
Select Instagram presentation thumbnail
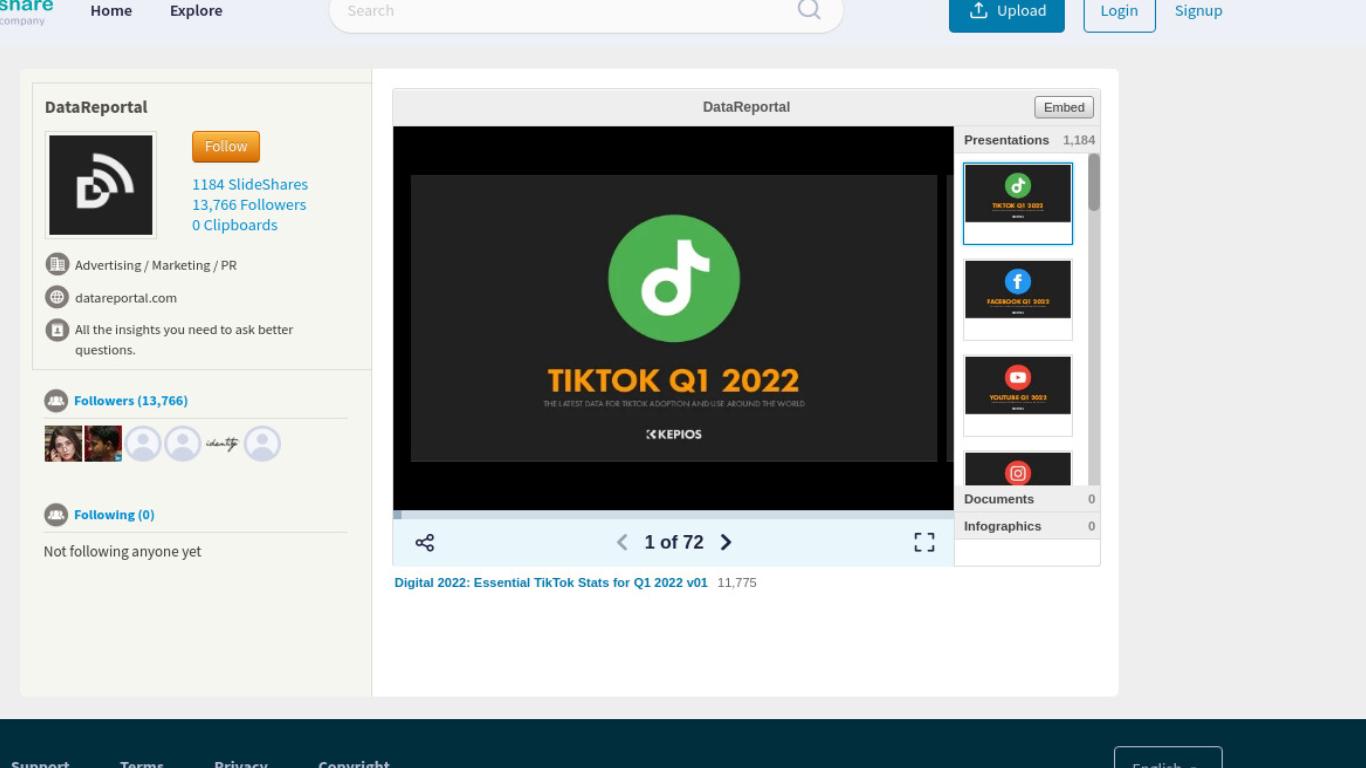pyautogui.click(x=1018, y=468)
